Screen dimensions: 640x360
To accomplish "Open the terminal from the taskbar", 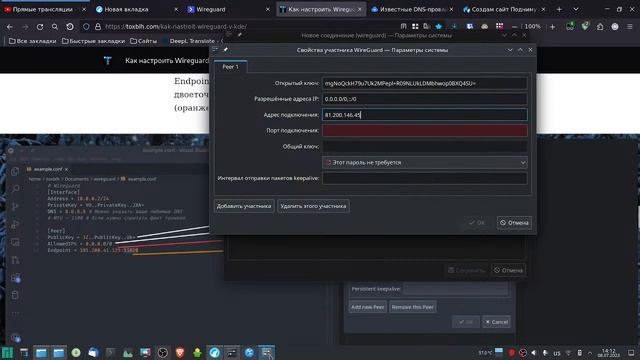I will [110, 353].
